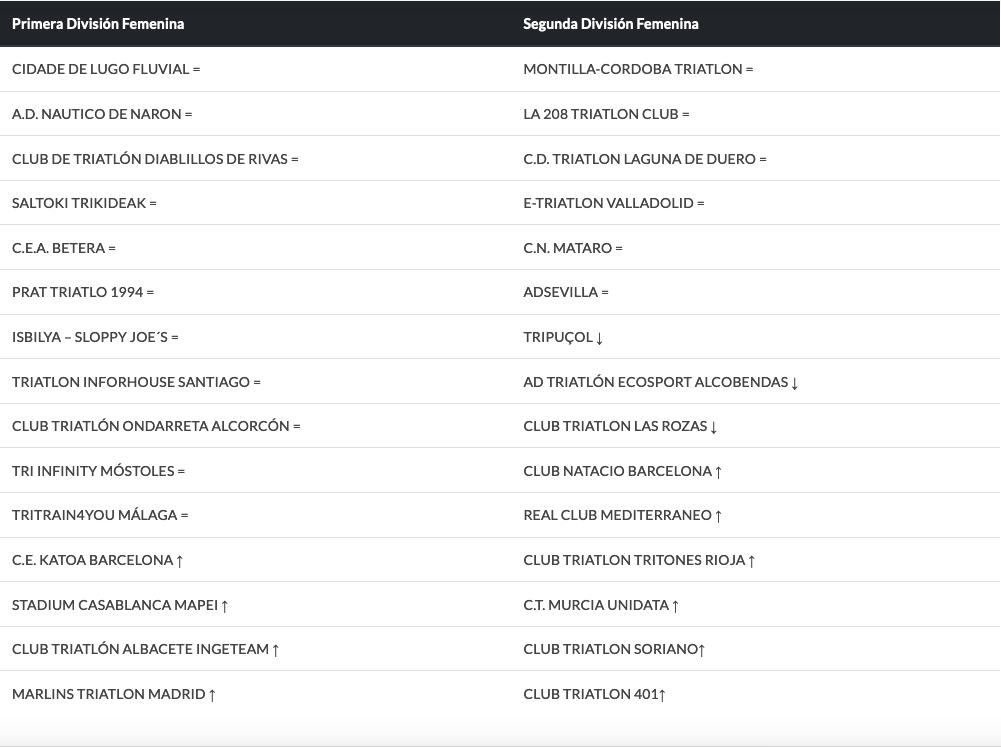
Task: Click the Primera División Femenina column header
Action: click(98, 24)
